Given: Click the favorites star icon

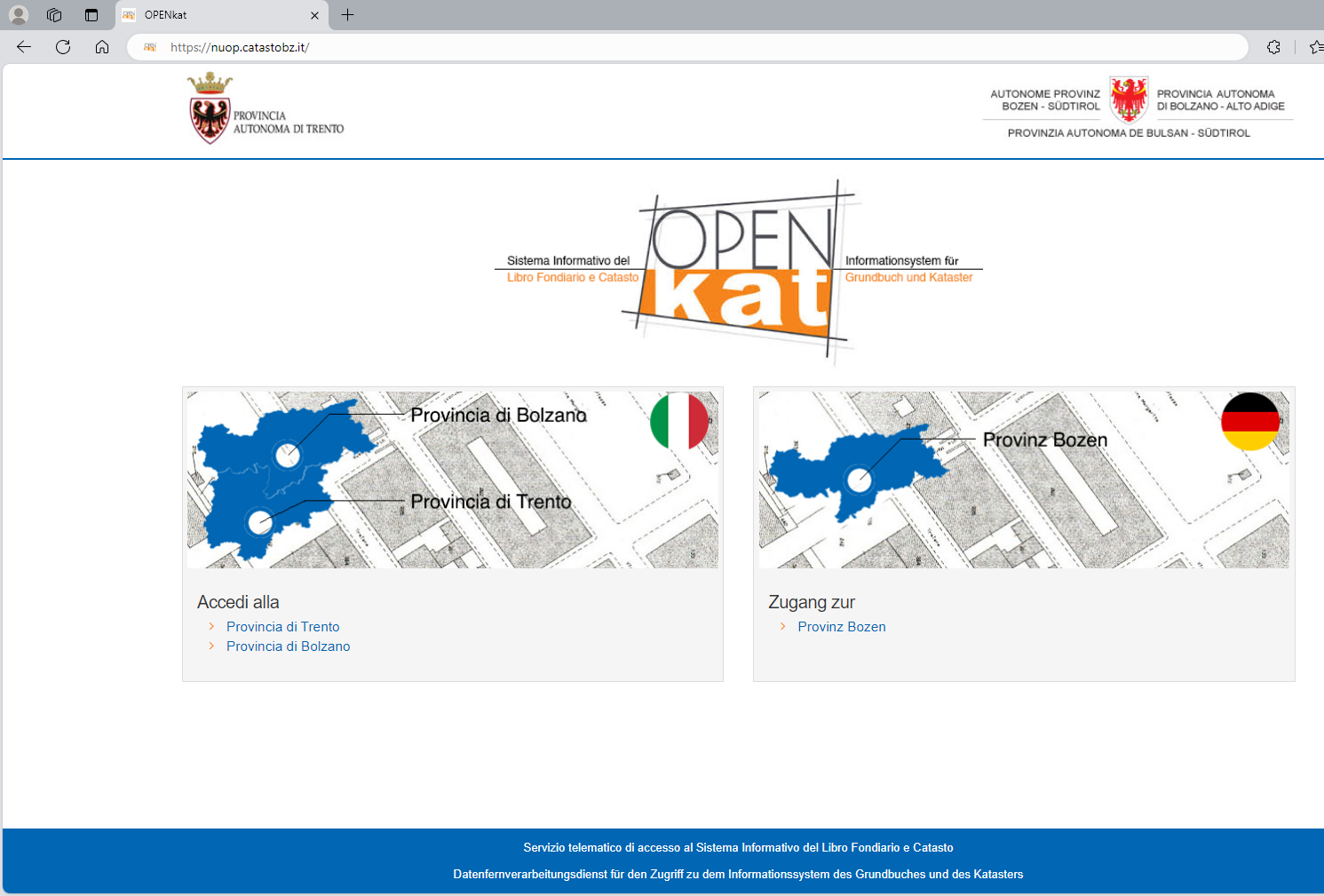Looking at the screenshot, I should (1316, 47).
